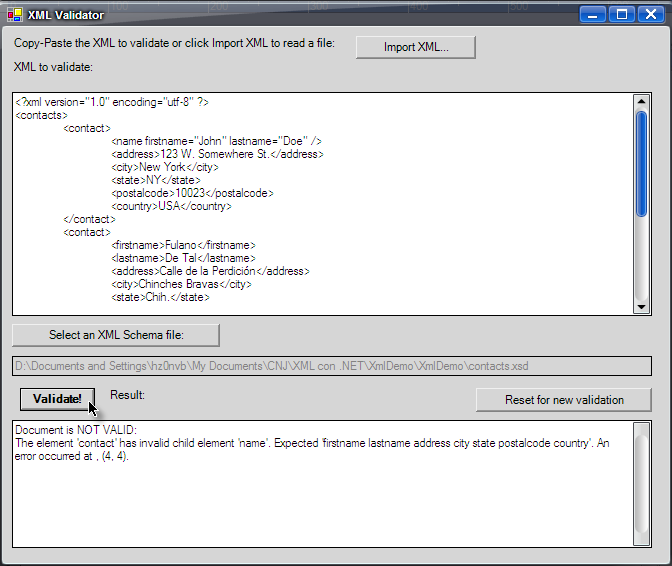Click the '<contacts>' opening tag line
The image size is (672, 566).
tap(42, 115)
